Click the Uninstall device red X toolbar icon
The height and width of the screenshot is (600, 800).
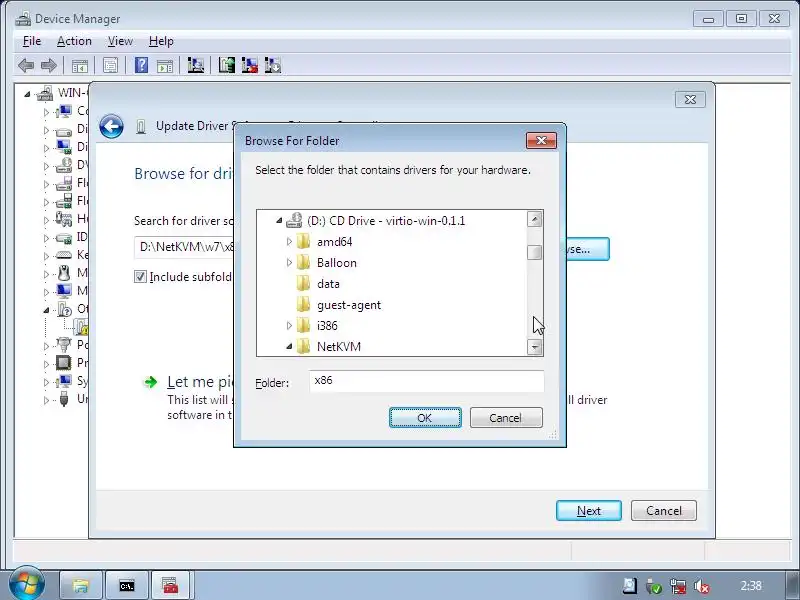pyautogui.click(x=249, y=65)
